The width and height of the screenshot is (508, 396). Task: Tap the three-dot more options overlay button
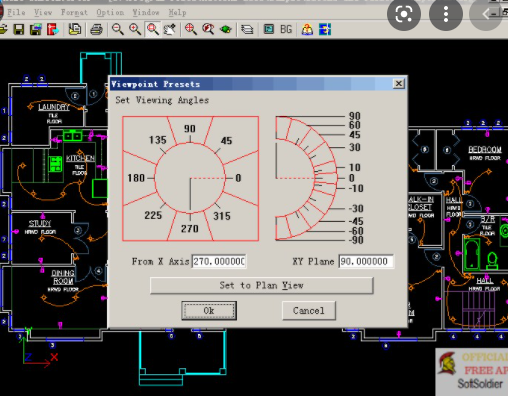[x=446, y=14]
